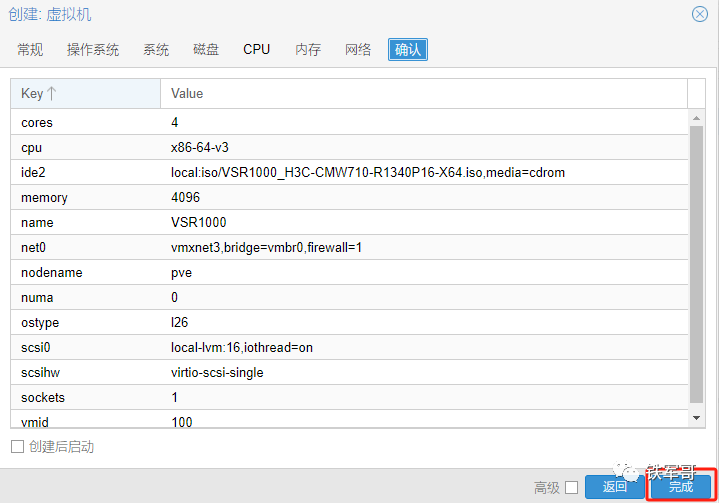This screenshot has height=503, width=719.
Task: Select the sockets row key
Action: click(x=43, y=398)
